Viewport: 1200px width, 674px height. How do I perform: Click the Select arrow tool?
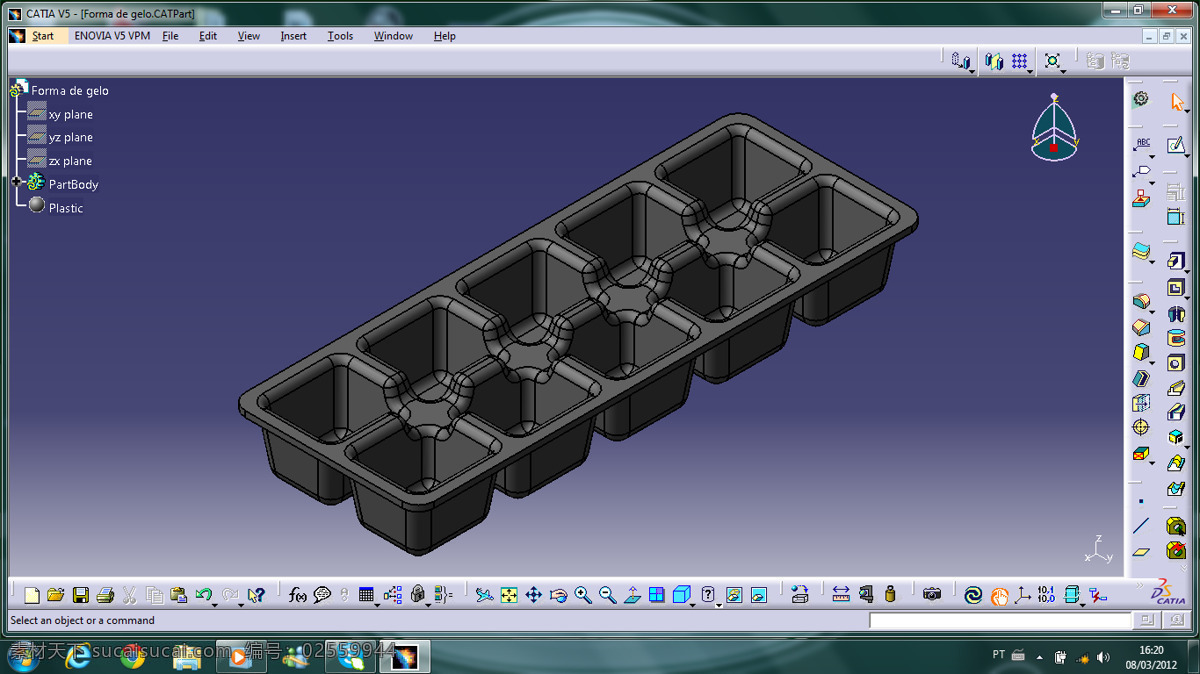point(1177,101)
